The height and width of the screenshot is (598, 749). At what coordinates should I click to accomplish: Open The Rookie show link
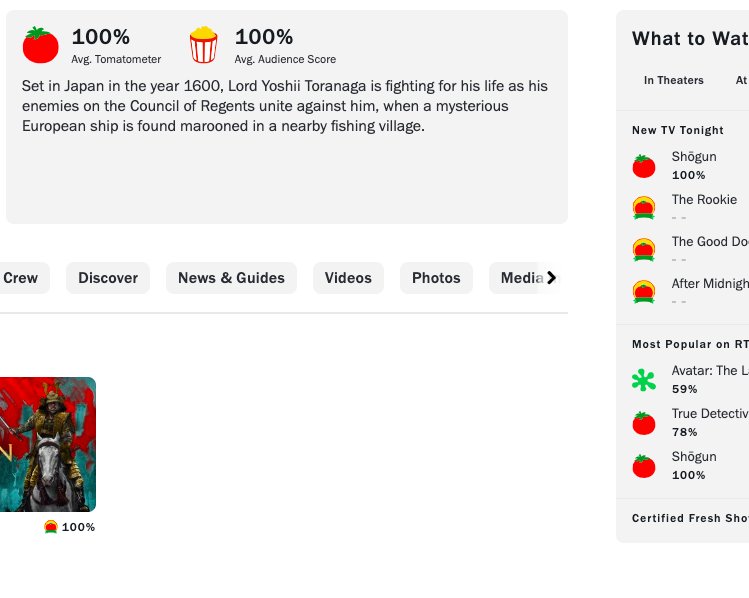(704, 200)
